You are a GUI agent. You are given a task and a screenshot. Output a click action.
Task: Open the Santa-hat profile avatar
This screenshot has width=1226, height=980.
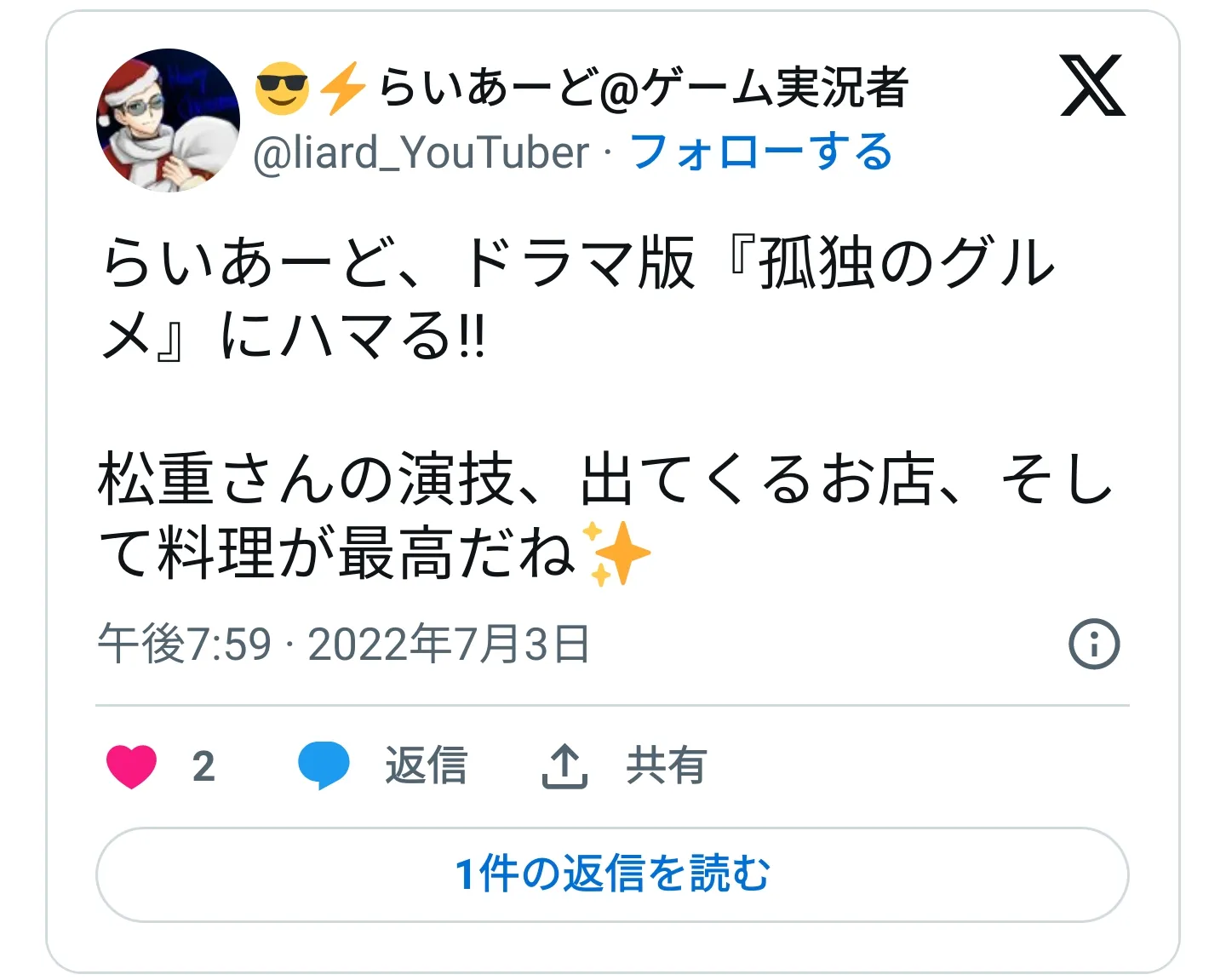tap(168, 120)
